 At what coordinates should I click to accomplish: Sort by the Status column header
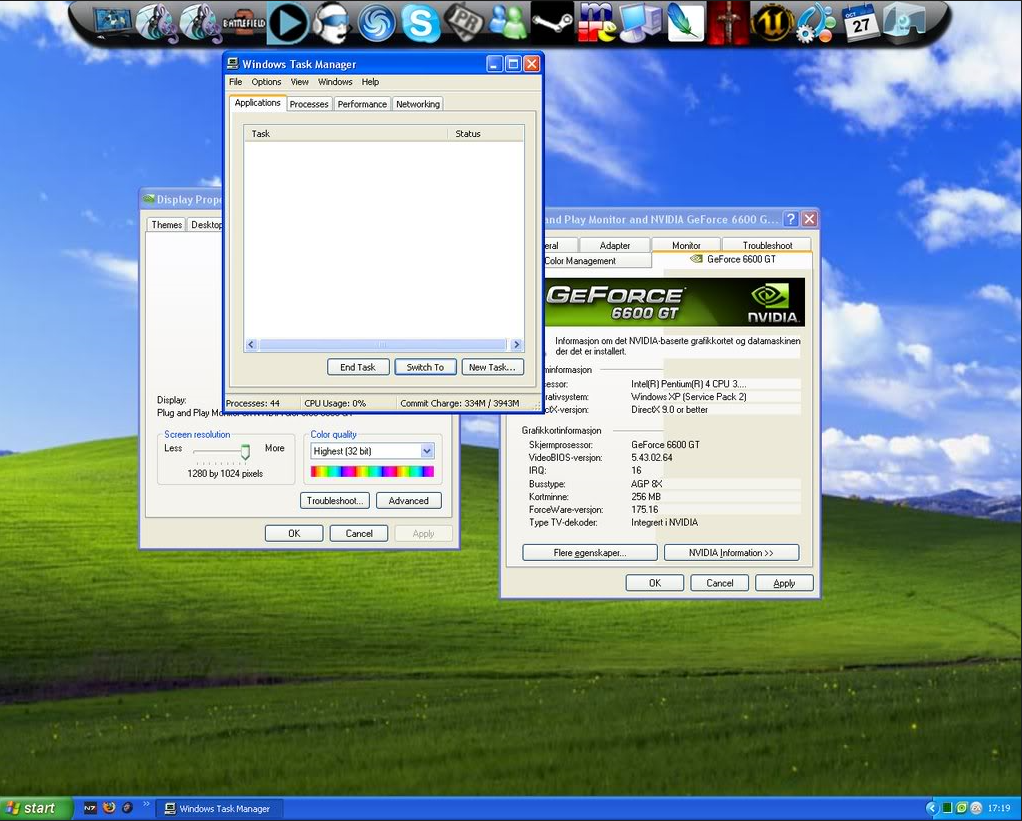(486, 134)
